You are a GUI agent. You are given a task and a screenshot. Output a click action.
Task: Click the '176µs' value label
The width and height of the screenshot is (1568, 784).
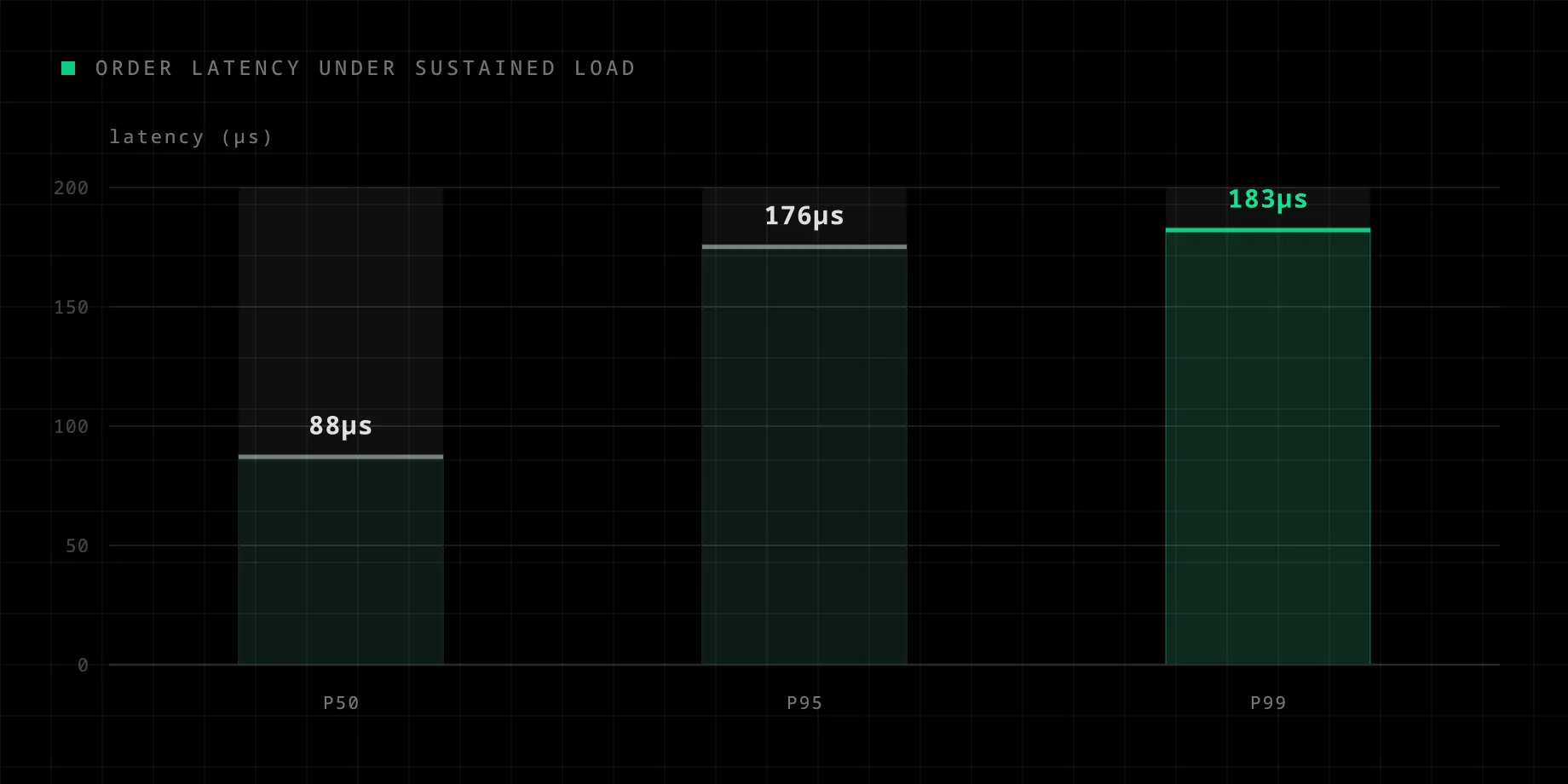(x=804, y=216)
